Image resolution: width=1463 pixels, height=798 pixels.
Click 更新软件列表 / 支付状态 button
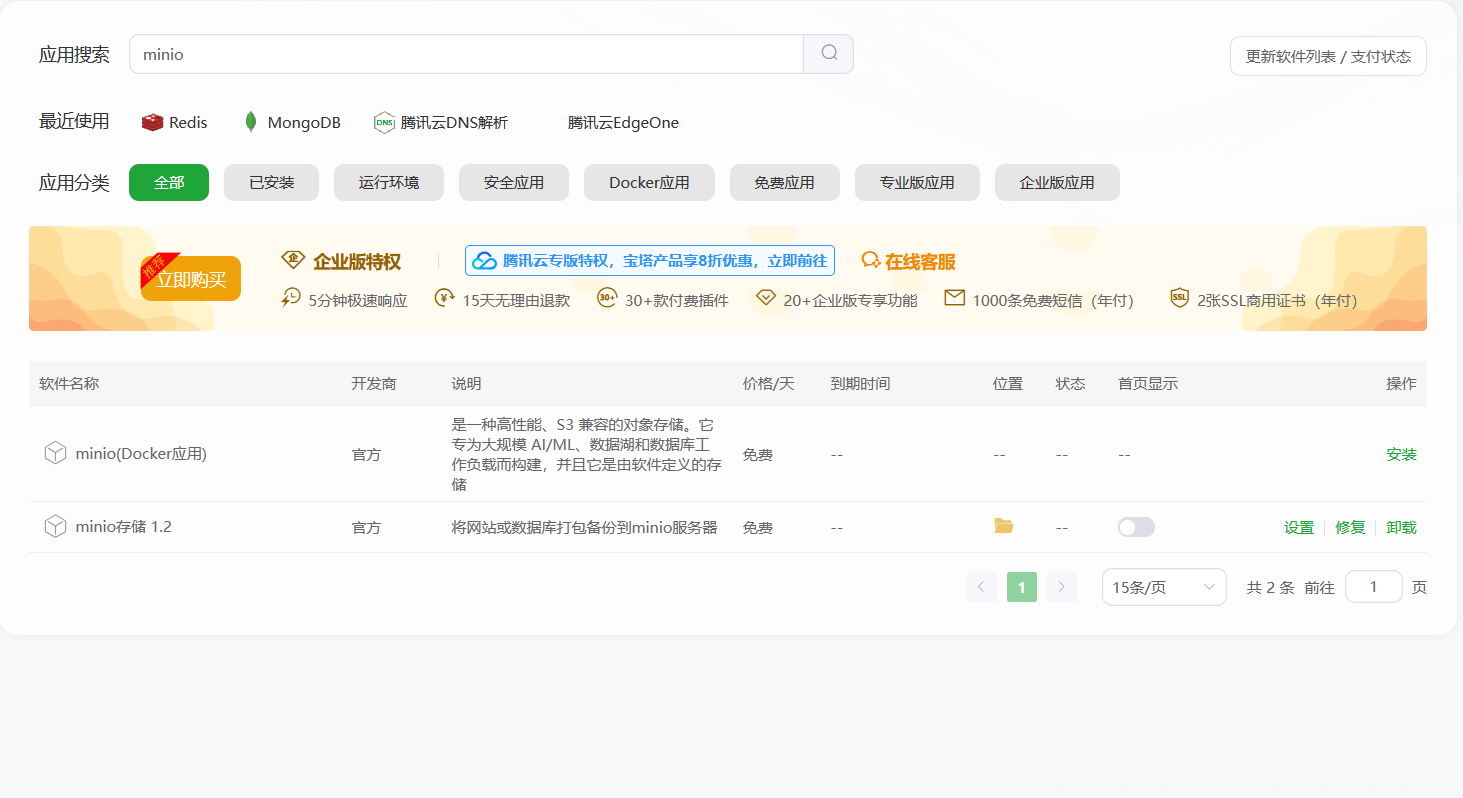1327,56
